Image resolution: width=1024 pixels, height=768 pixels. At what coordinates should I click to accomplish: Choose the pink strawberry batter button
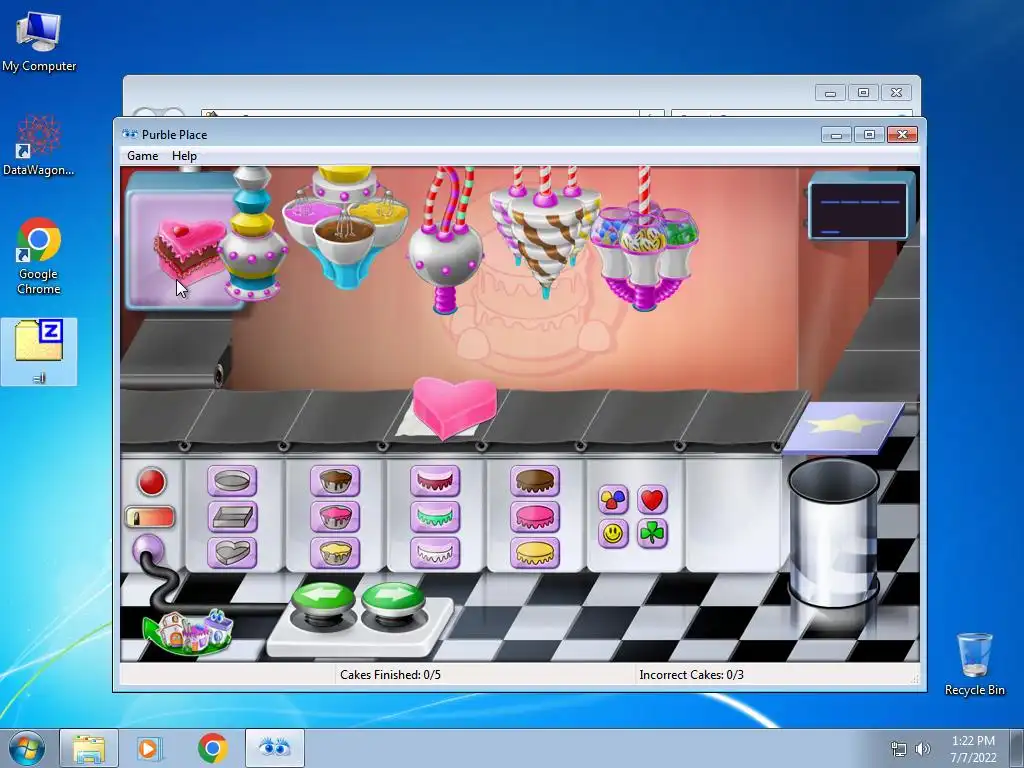tap(335, 517)
